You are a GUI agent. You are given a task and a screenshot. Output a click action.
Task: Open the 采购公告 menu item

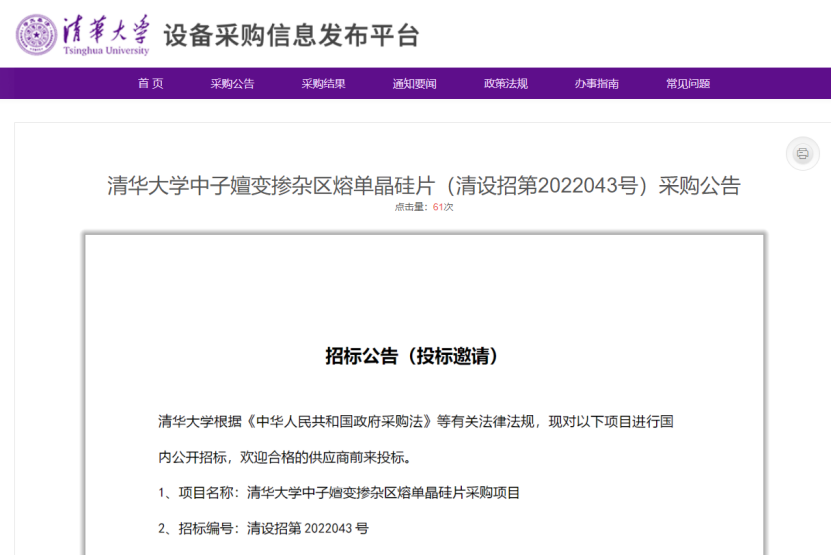[x=232, y=83]
